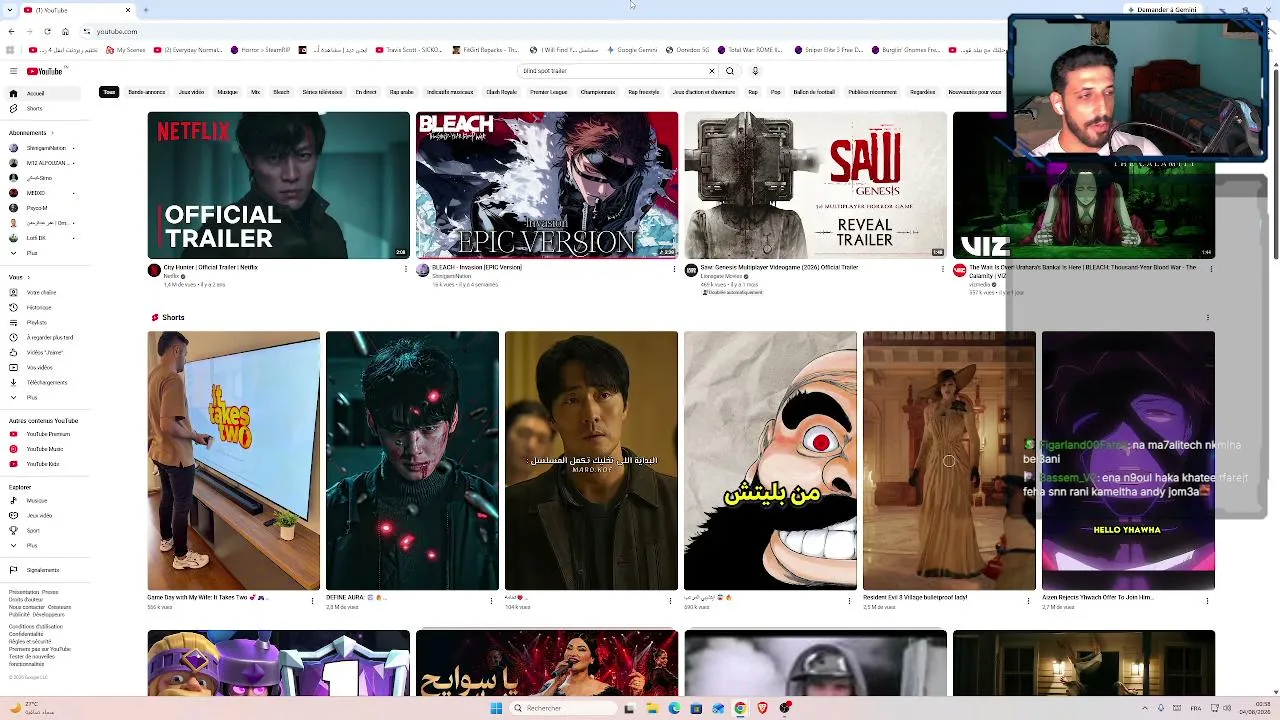
Task: Open Votre chaîne in the sidebar
Action: [x=46, y=292]
